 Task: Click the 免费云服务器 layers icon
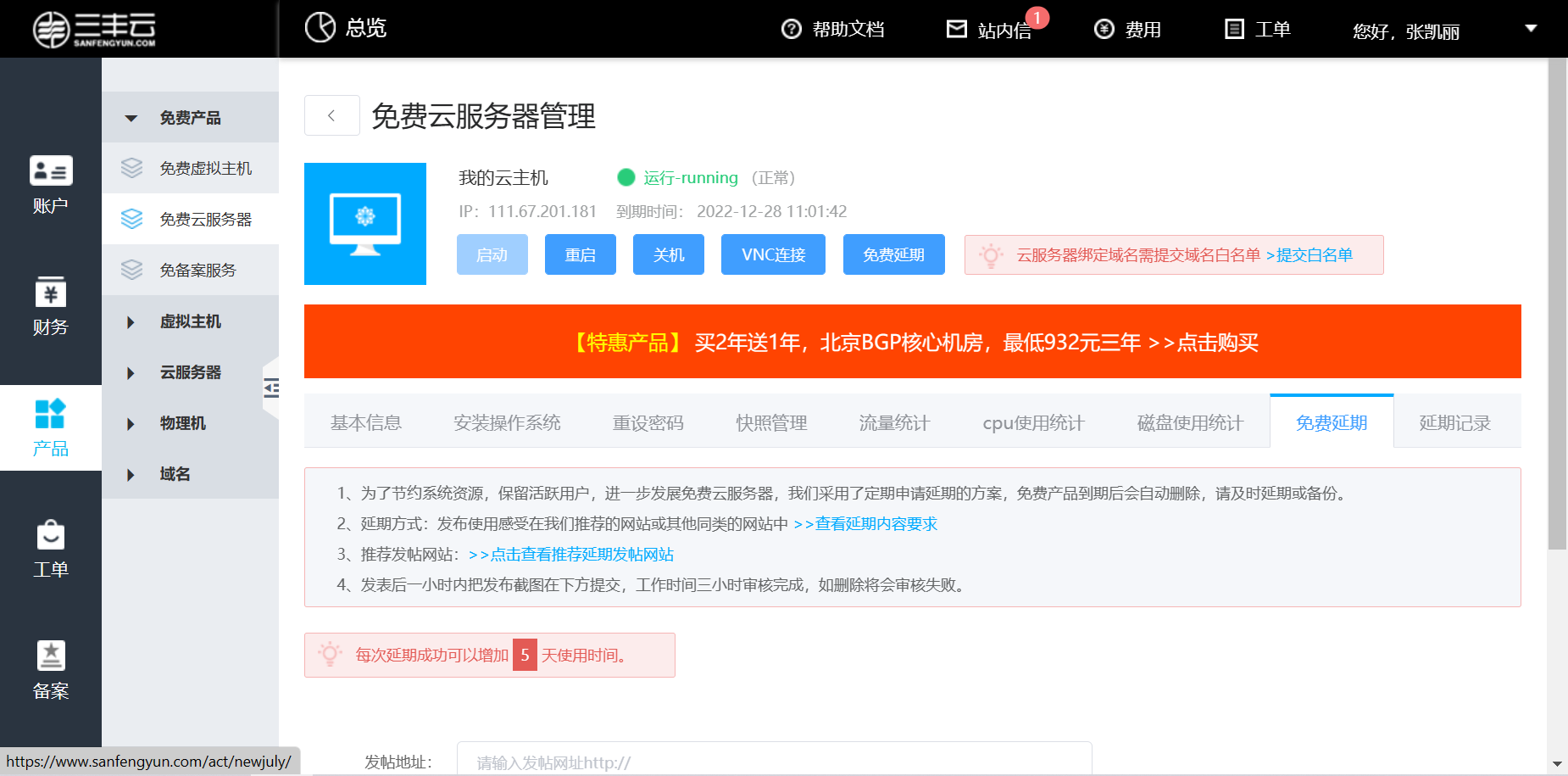(131, 219)
